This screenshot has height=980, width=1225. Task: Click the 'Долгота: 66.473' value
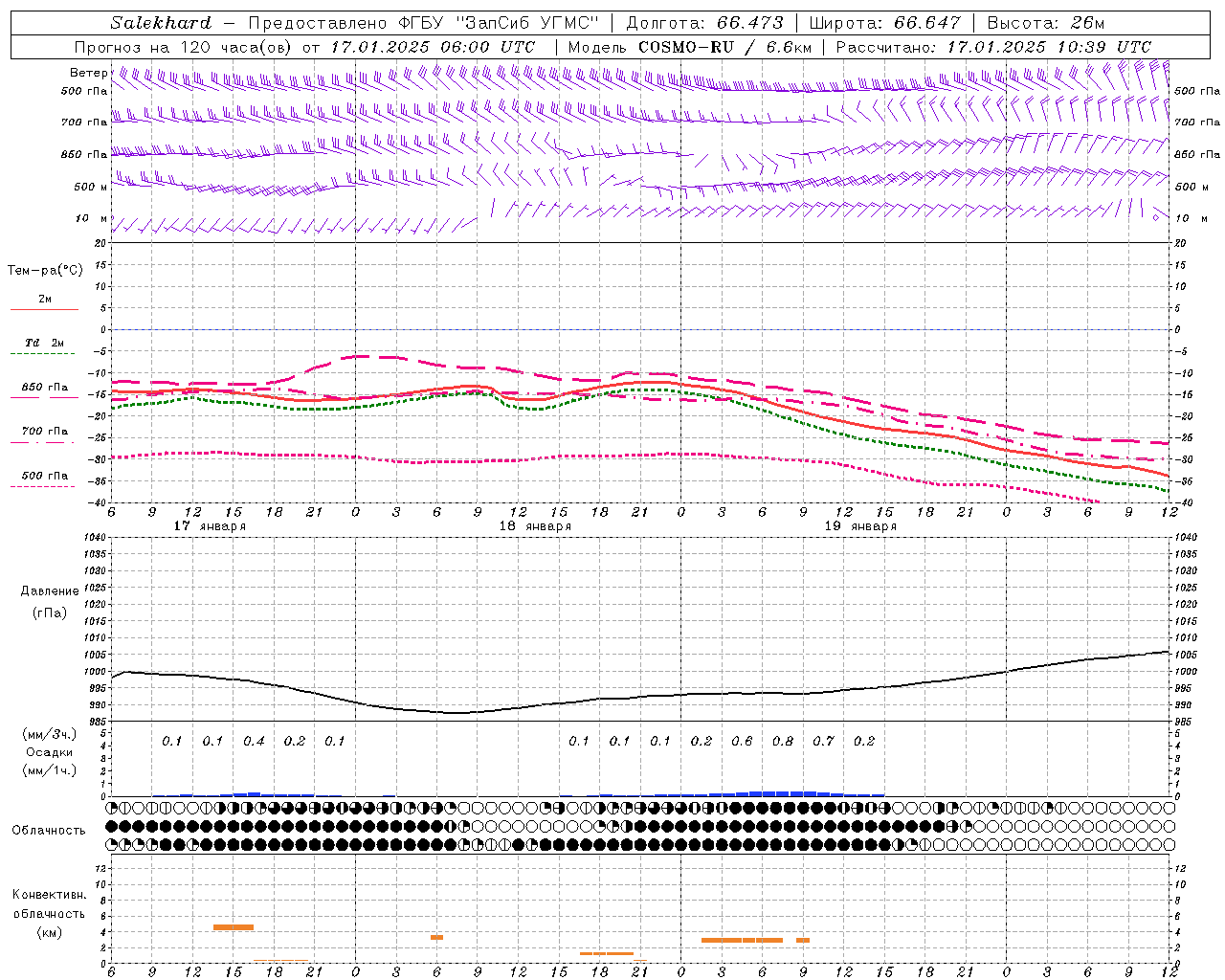coord(704,23)
